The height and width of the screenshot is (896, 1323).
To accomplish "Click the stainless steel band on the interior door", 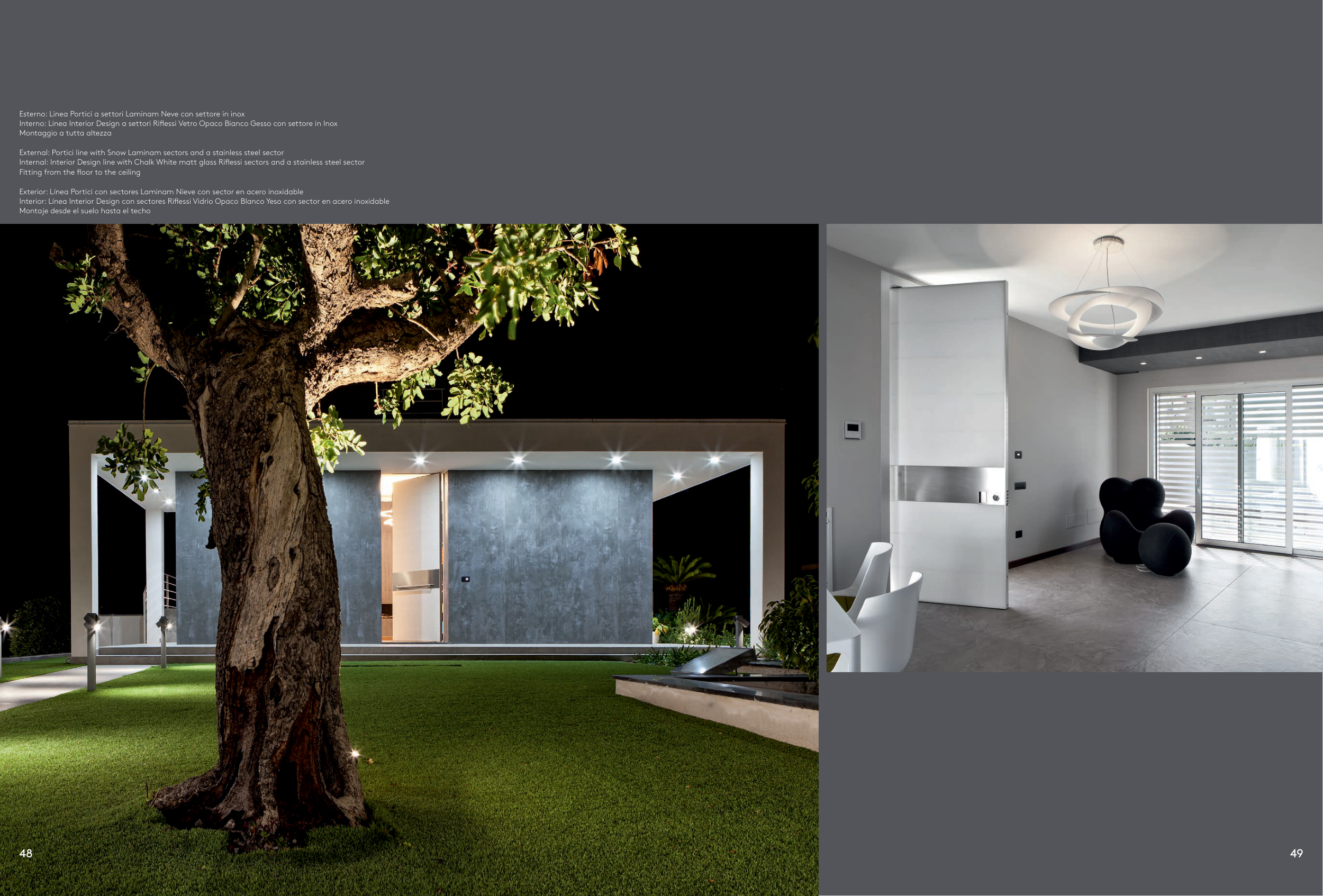I will click(x=945, y=484).
